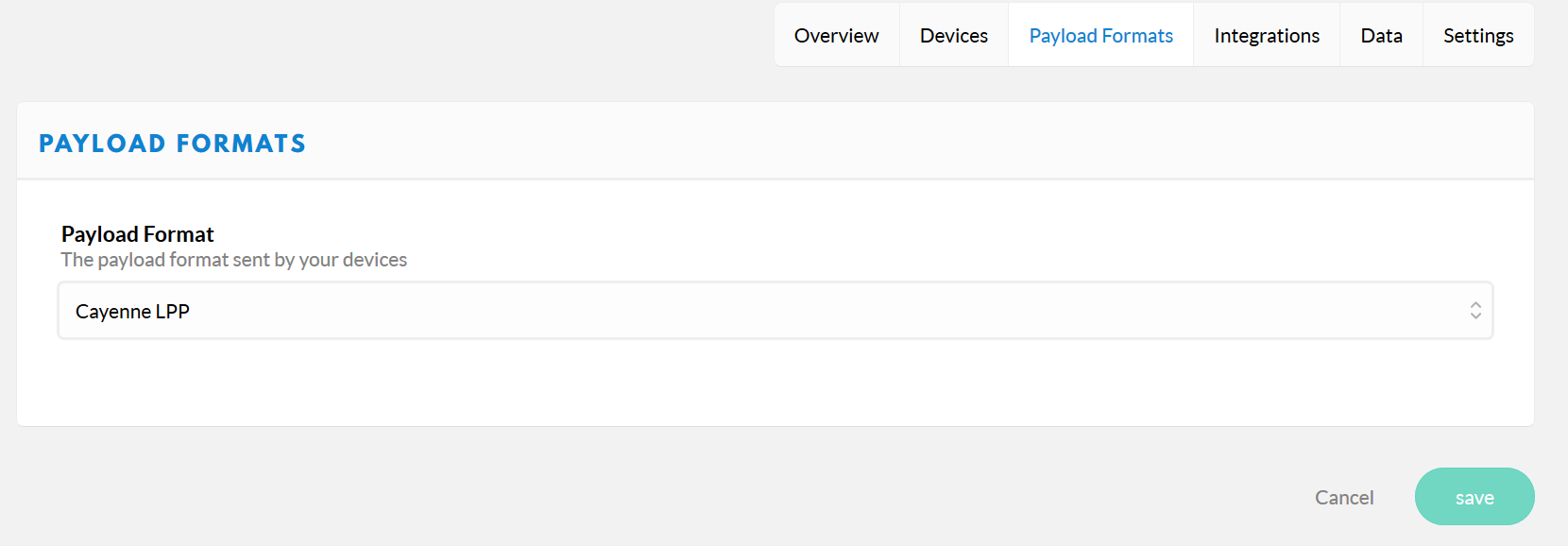Go to the Integrations tab
Screen dimensions: 1568x546
(x=1267, y=36)
